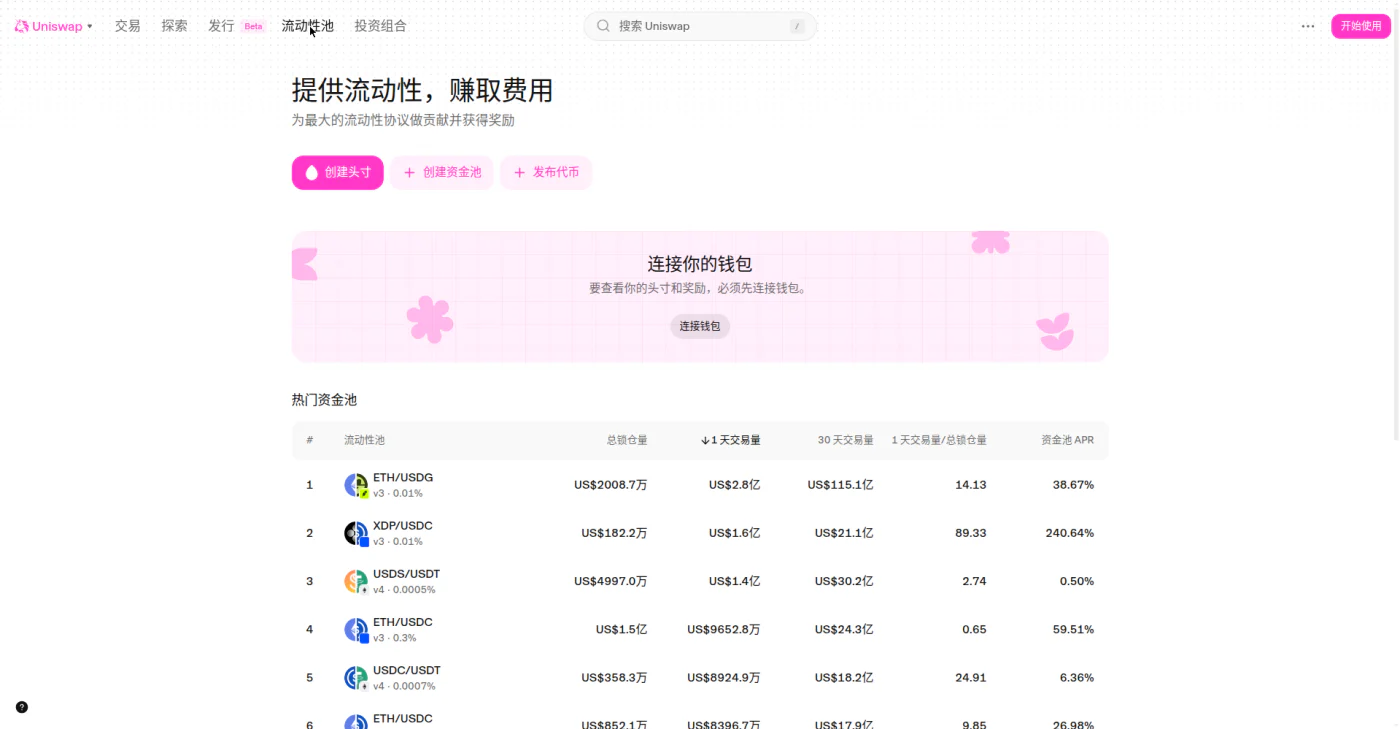Click the USDC/USDT pool token icon

coord(356,677)
